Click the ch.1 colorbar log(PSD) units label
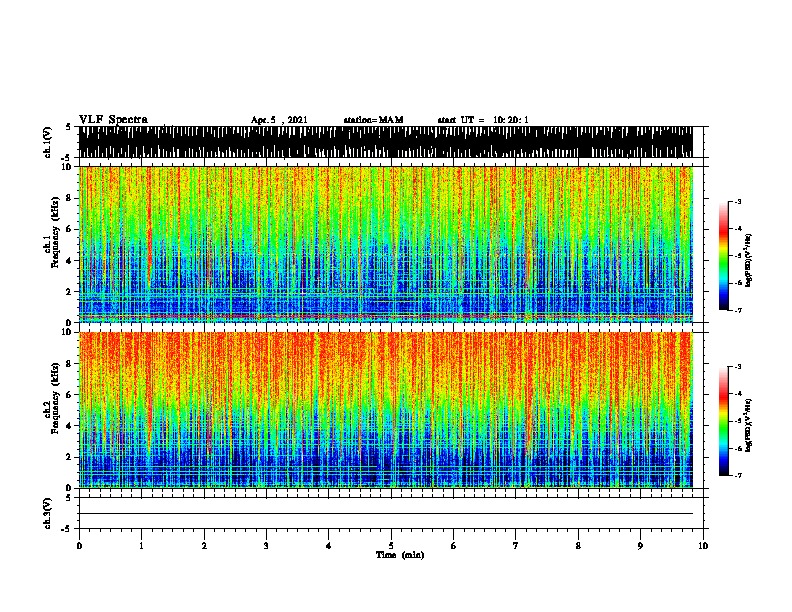 [x=749, y=260]
